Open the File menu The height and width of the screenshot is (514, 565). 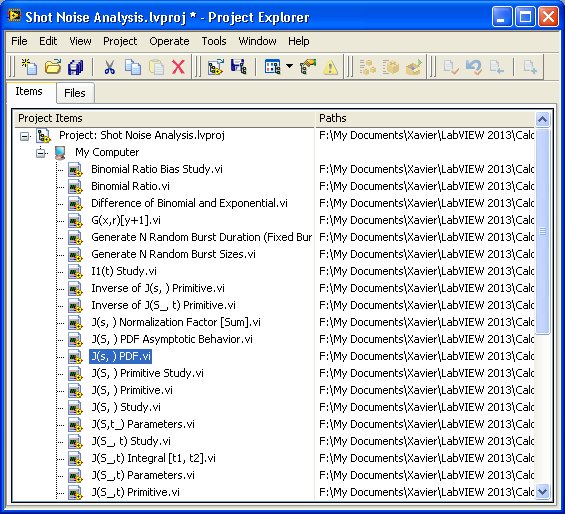[x=19, y=41]
